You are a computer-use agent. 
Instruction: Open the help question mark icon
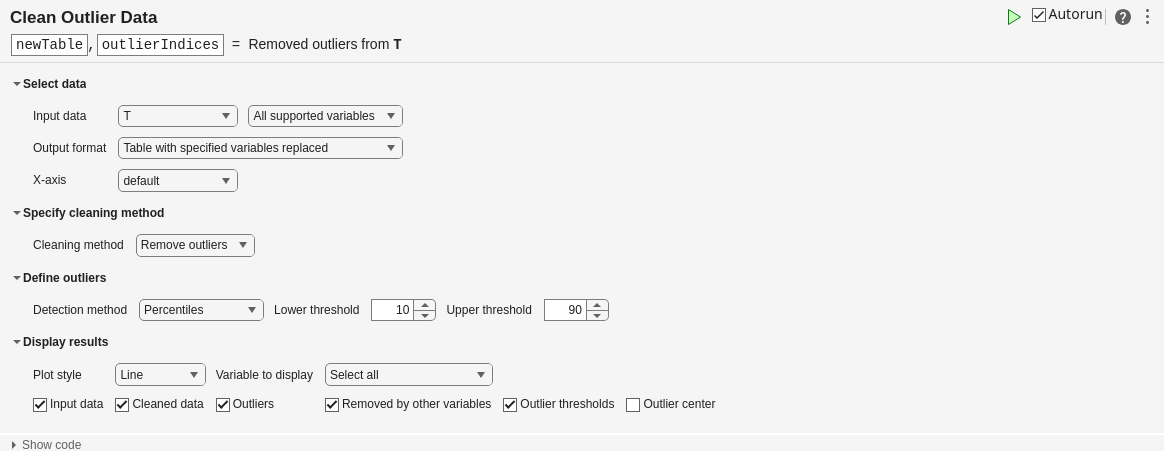tap(1123, 17)
